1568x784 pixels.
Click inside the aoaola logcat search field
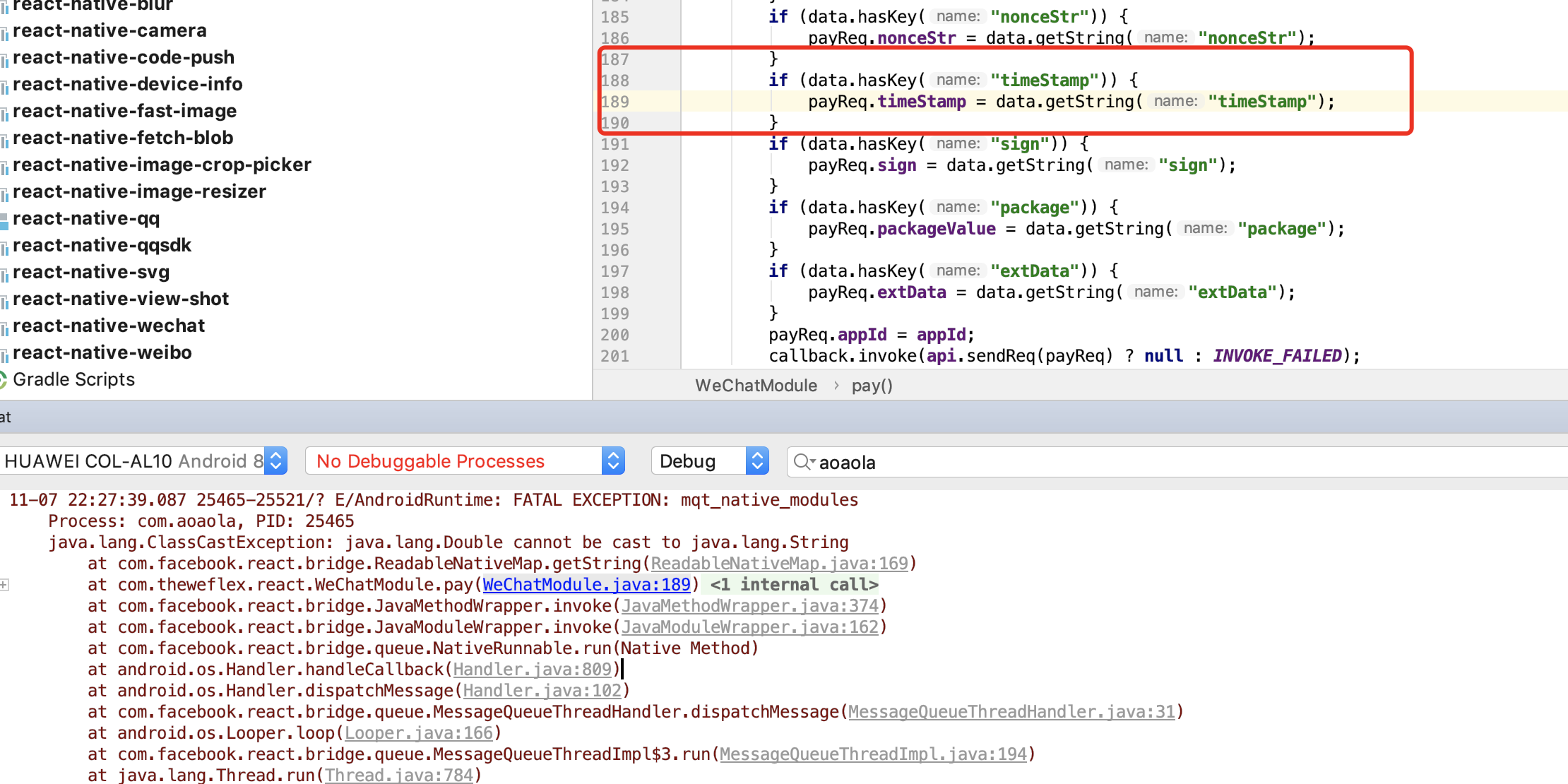click(883, 462)
